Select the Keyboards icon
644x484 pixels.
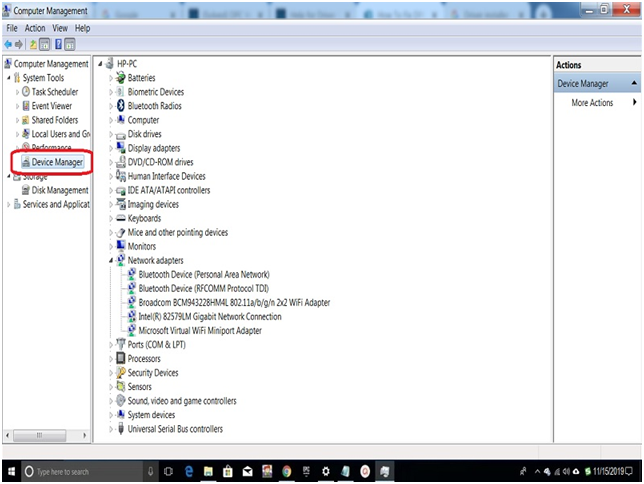pyautogui.click(x=120, y=218)
